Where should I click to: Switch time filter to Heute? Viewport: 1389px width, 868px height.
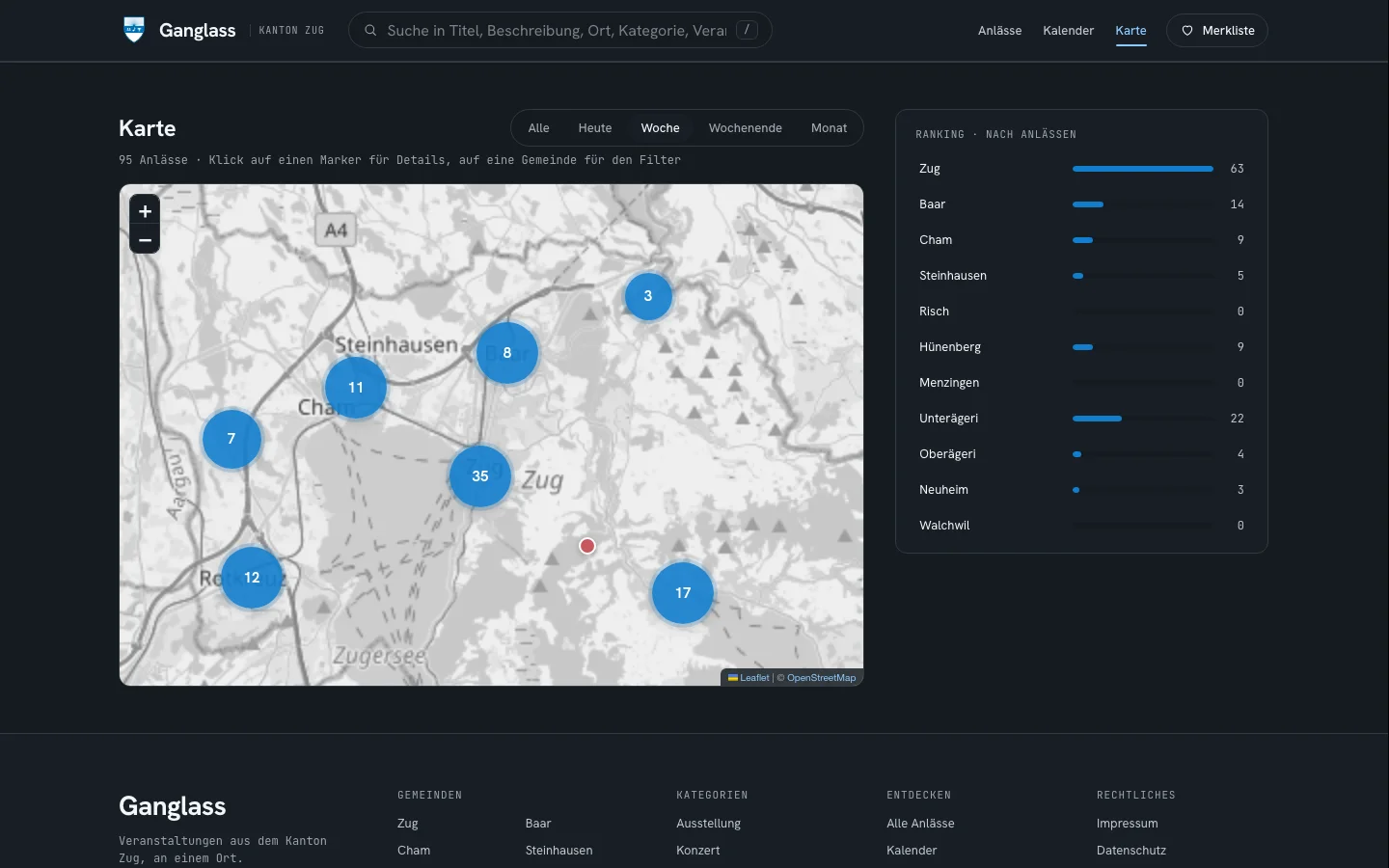pyautogui.click(x=595, y=128)
